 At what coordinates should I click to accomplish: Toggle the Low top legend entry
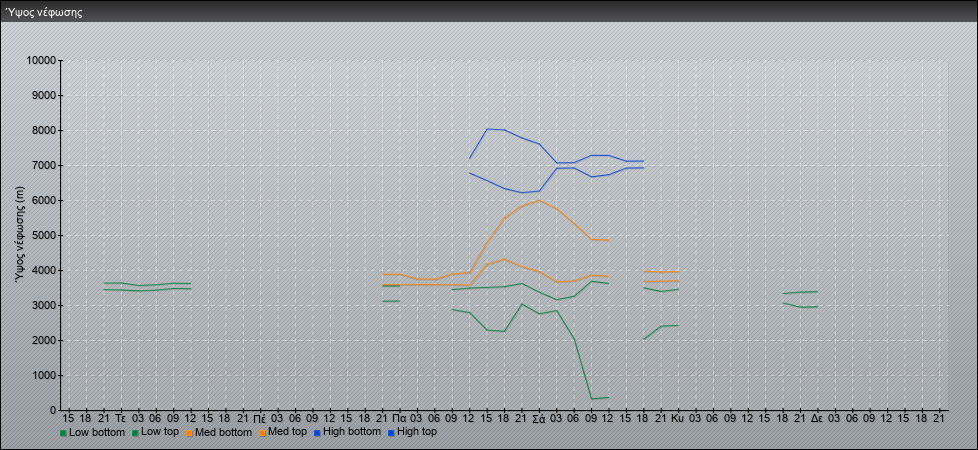(x=155, y=432)
